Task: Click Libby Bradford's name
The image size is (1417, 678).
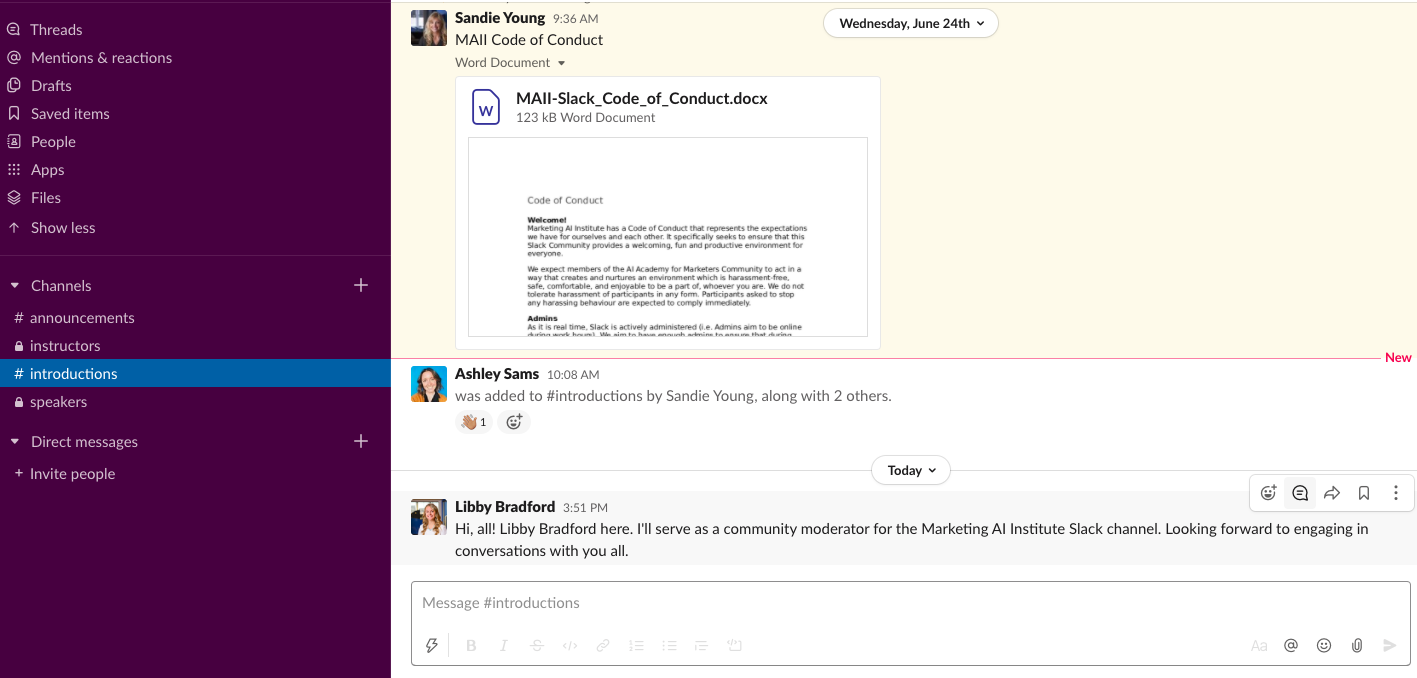Action: [505, 507]
